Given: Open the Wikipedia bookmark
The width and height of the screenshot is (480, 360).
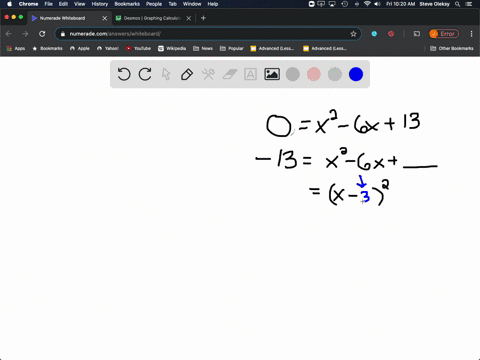Looking at the screenshot, I should (172, 48).
